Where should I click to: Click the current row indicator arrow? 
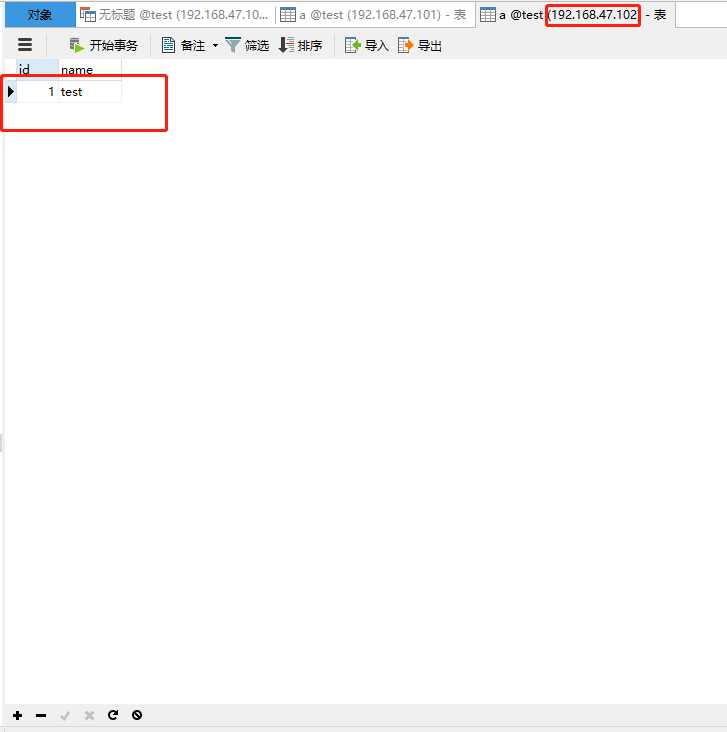click(x=11, y=92)
